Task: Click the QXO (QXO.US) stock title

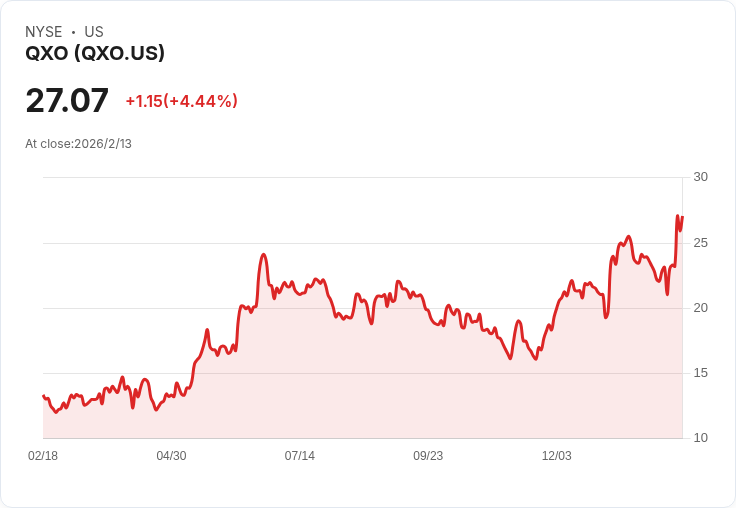Action: coord(95,53)
